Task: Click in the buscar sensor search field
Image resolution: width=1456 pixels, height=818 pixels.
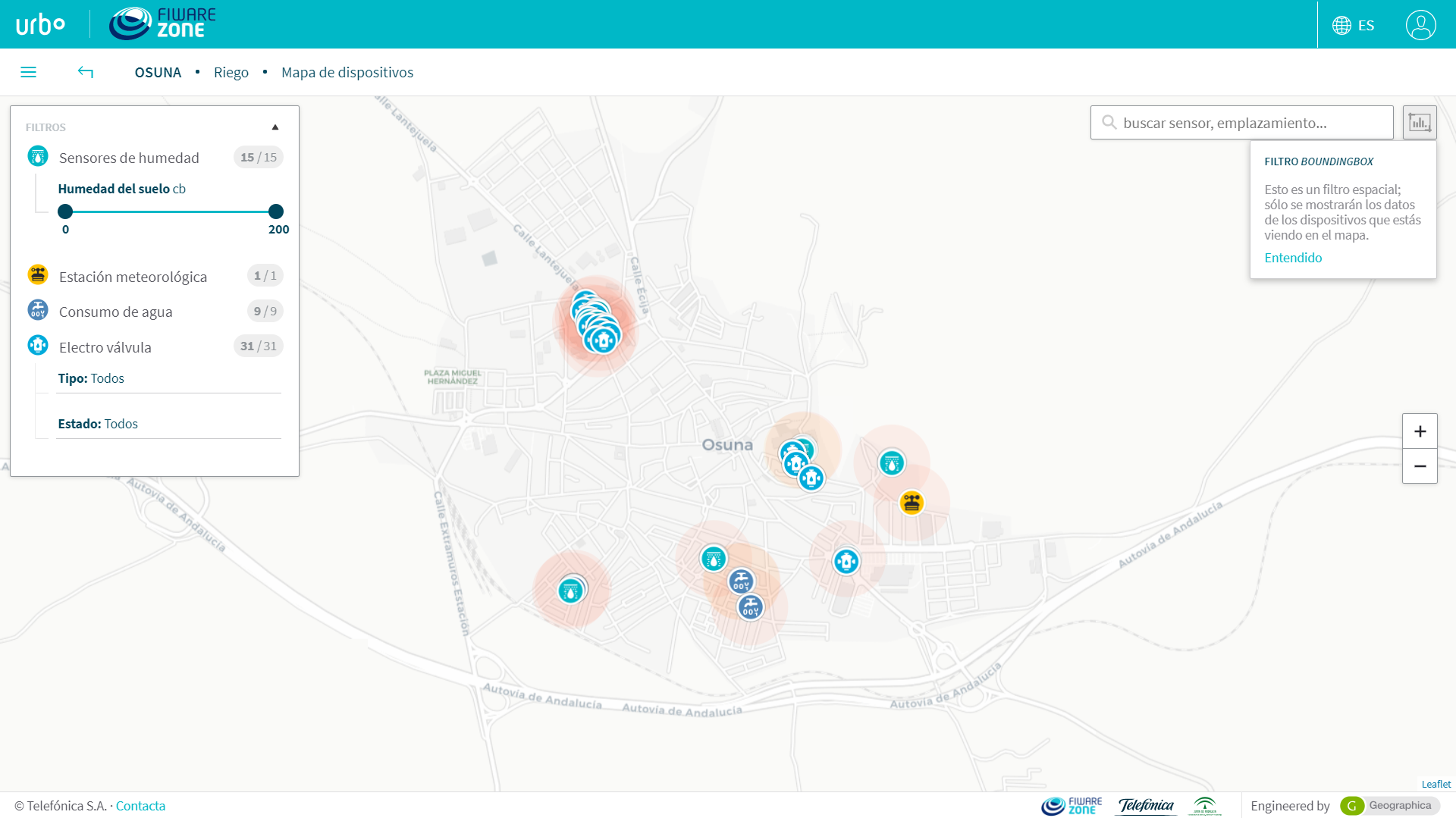Action: (x=1241, y=122)
